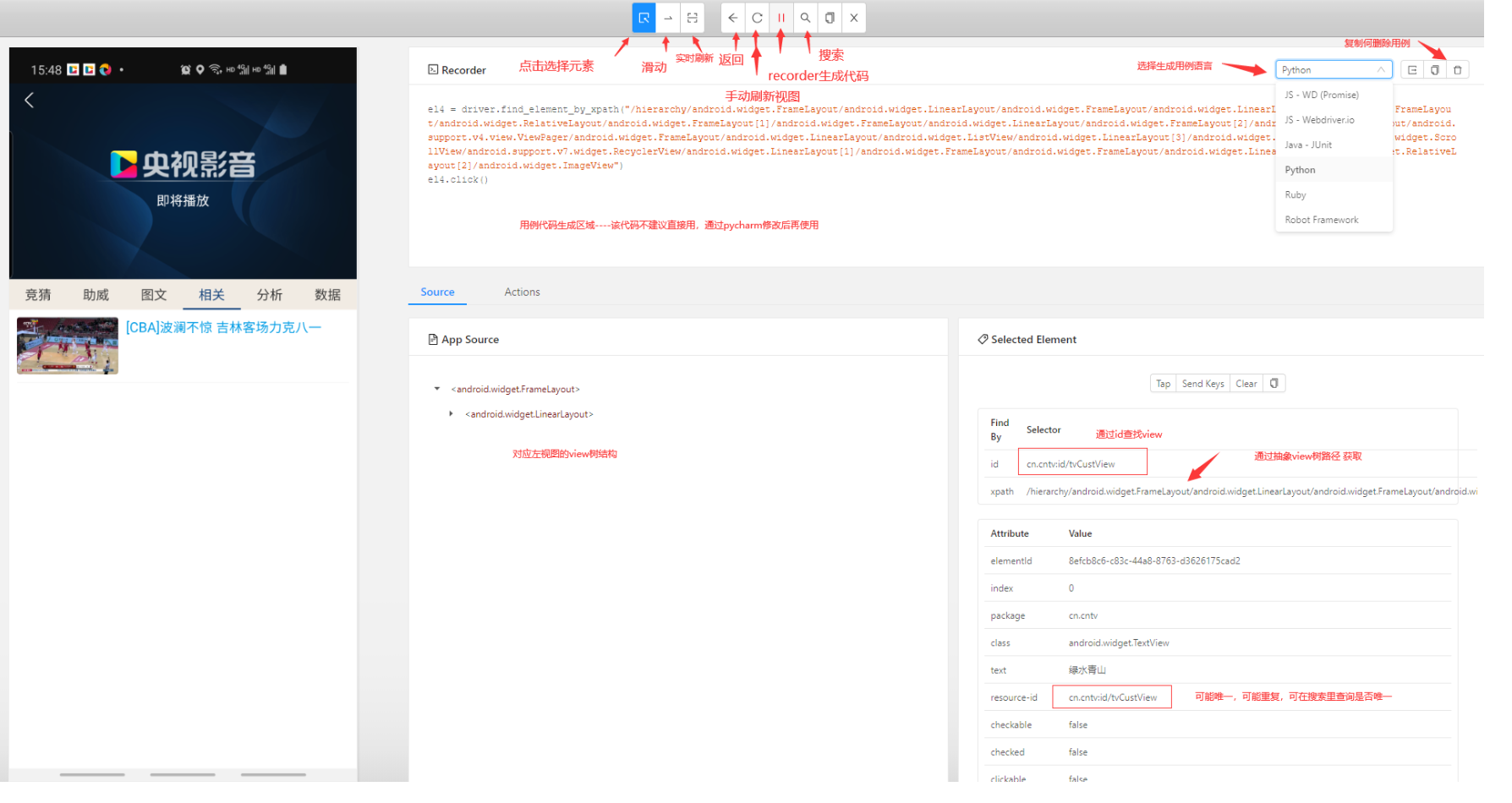Pick Ruby from the language list
The width and height of the screenshot is (1512, 803).
point(1334,195)
